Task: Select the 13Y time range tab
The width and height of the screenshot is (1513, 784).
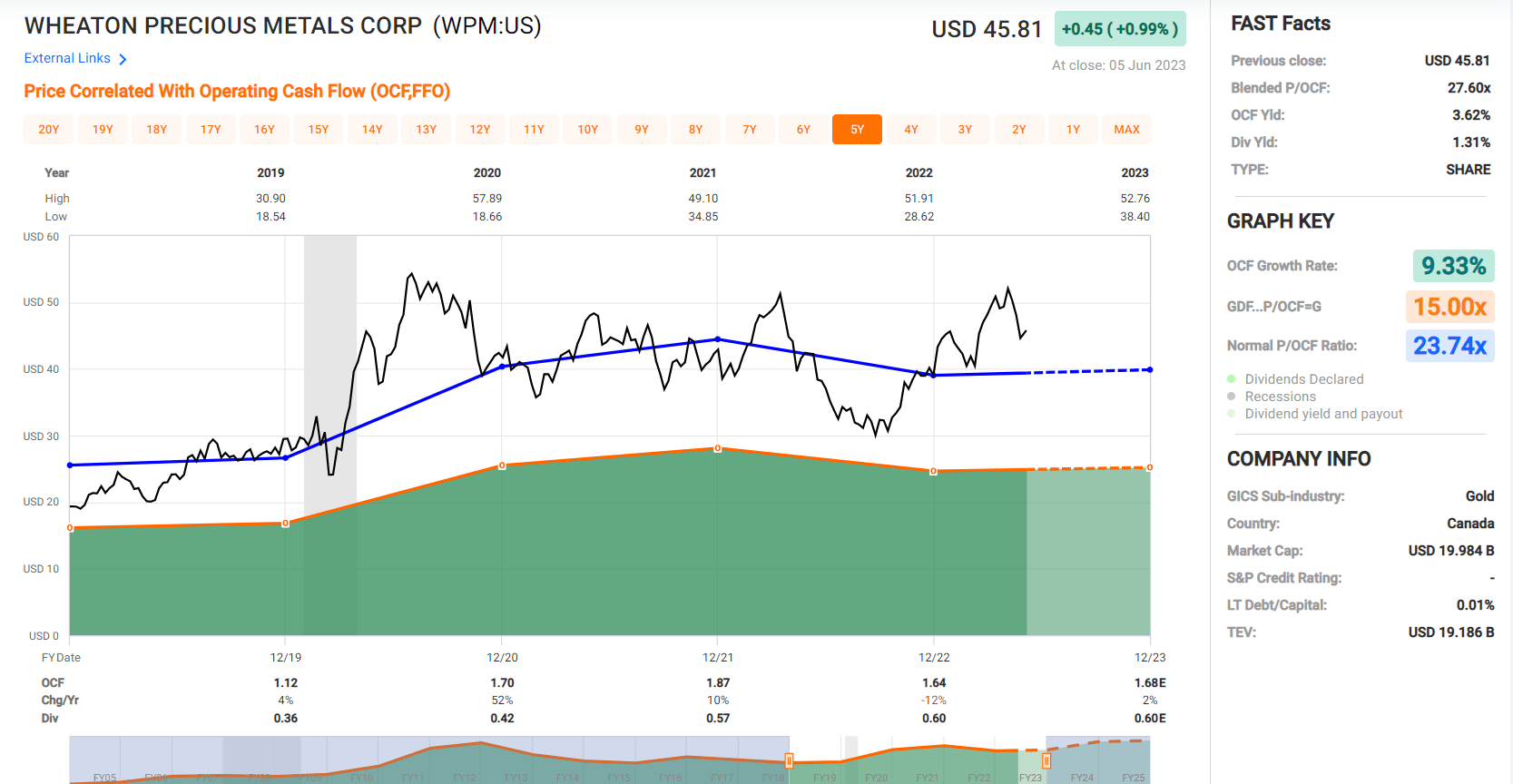Action: pyautogui.click(x=427, y=130)
